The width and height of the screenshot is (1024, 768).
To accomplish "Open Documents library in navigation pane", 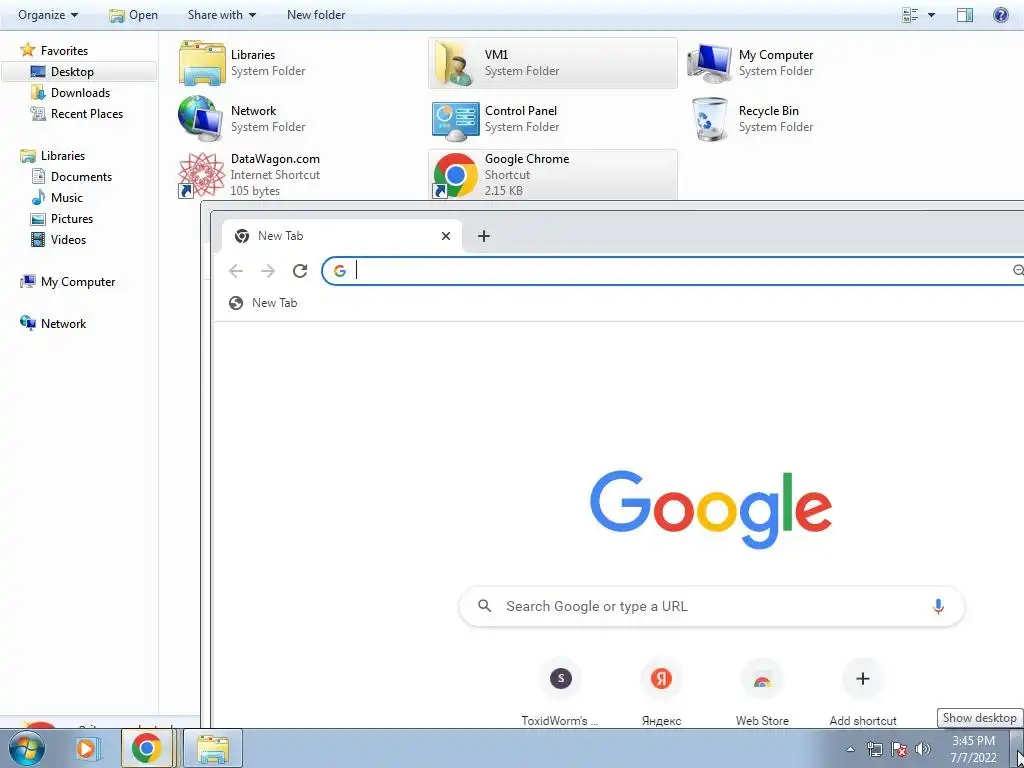I will (x=81, y=177).
